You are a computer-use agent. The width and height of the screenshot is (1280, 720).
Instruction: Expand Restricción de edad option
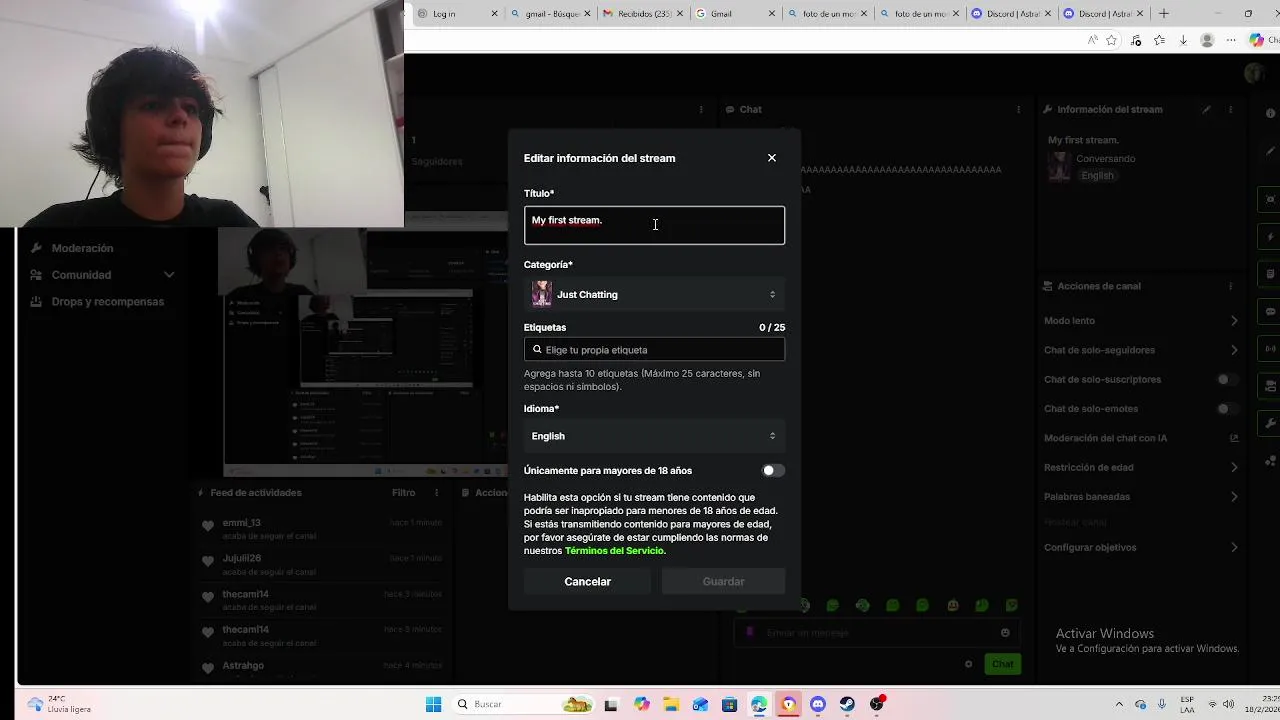1140,467
